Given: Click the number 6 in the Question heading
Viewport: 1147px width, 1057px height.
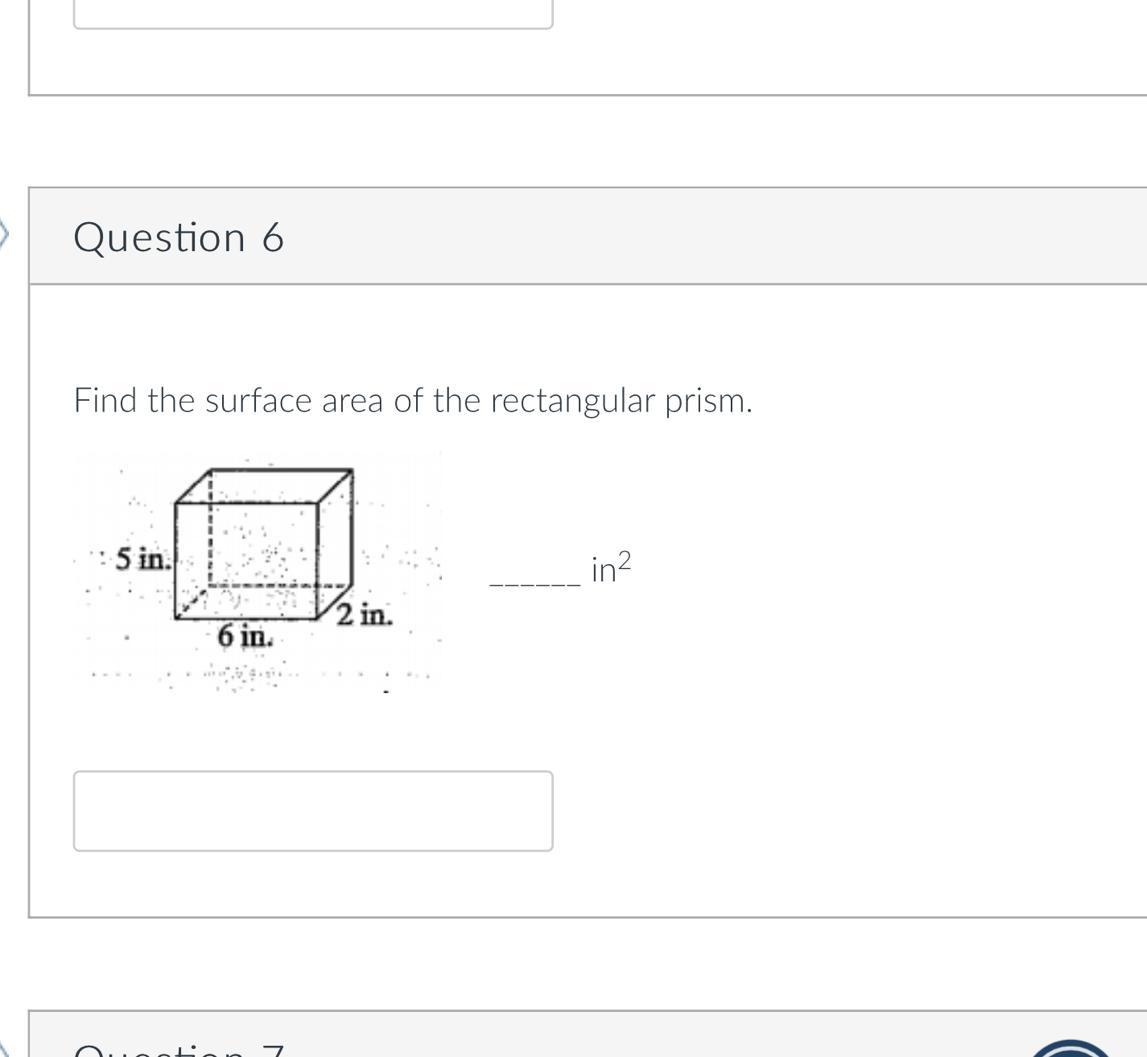Looking at the screenshot, I should [273, 238].
